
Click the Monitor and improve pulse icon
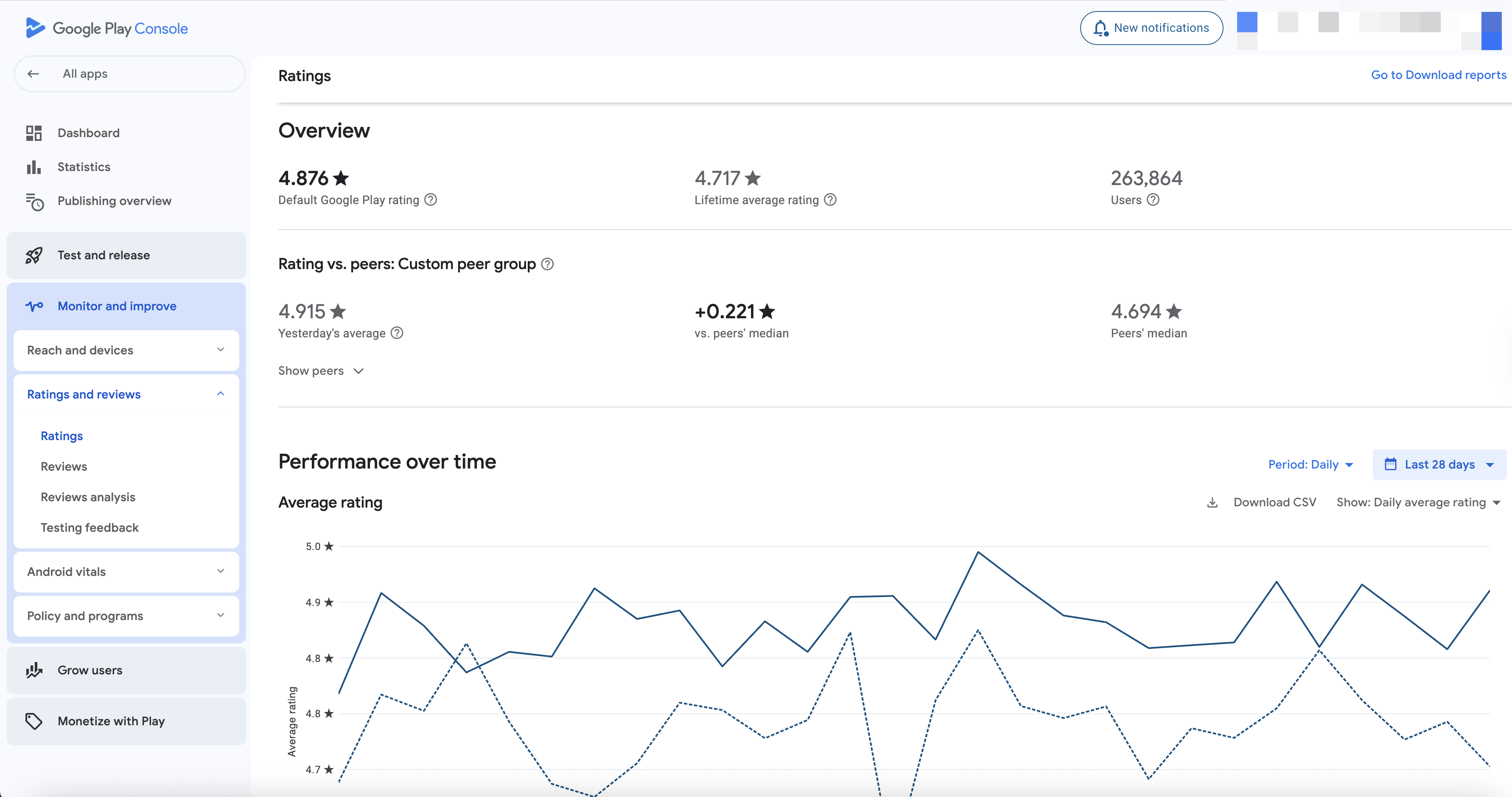[34, 306]
